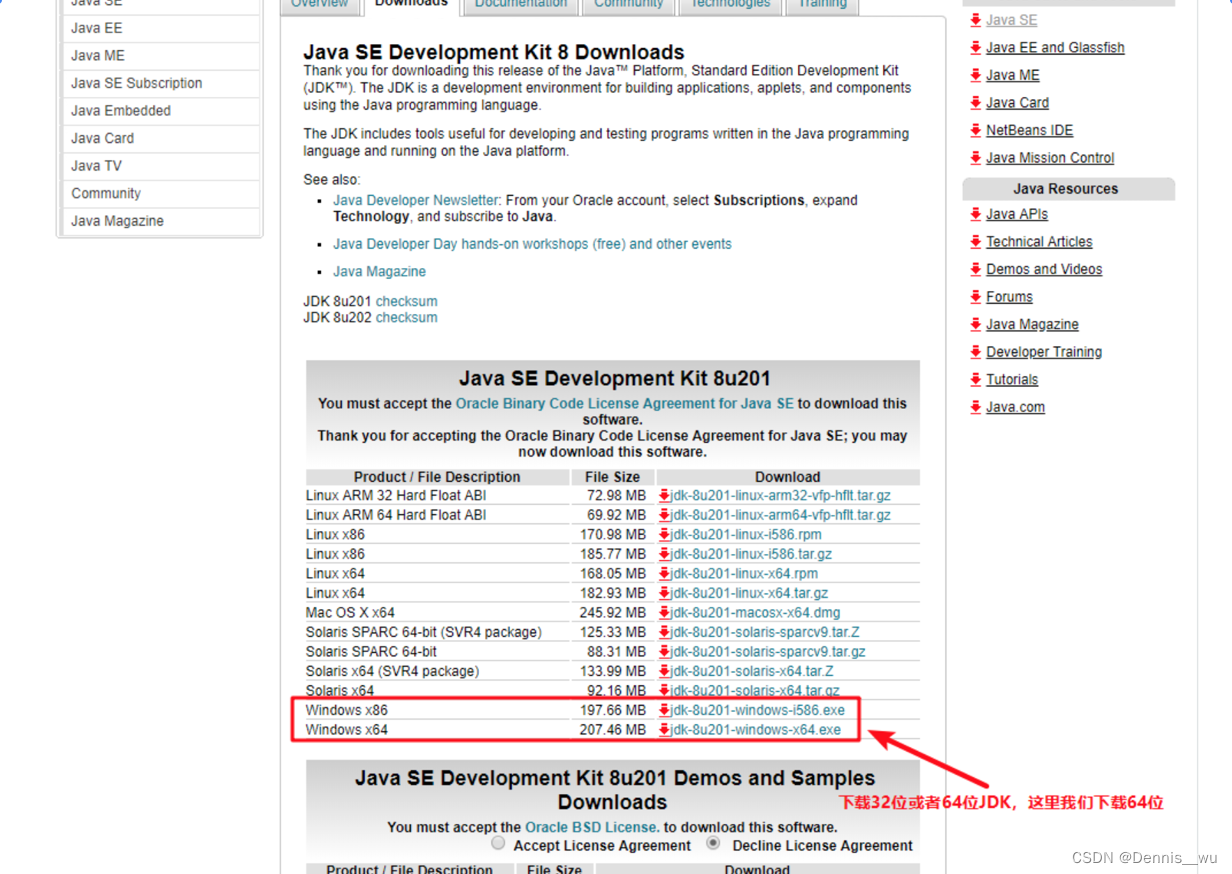
Task: Click Windows x64 product description cell
Action: tap(437, 730)
